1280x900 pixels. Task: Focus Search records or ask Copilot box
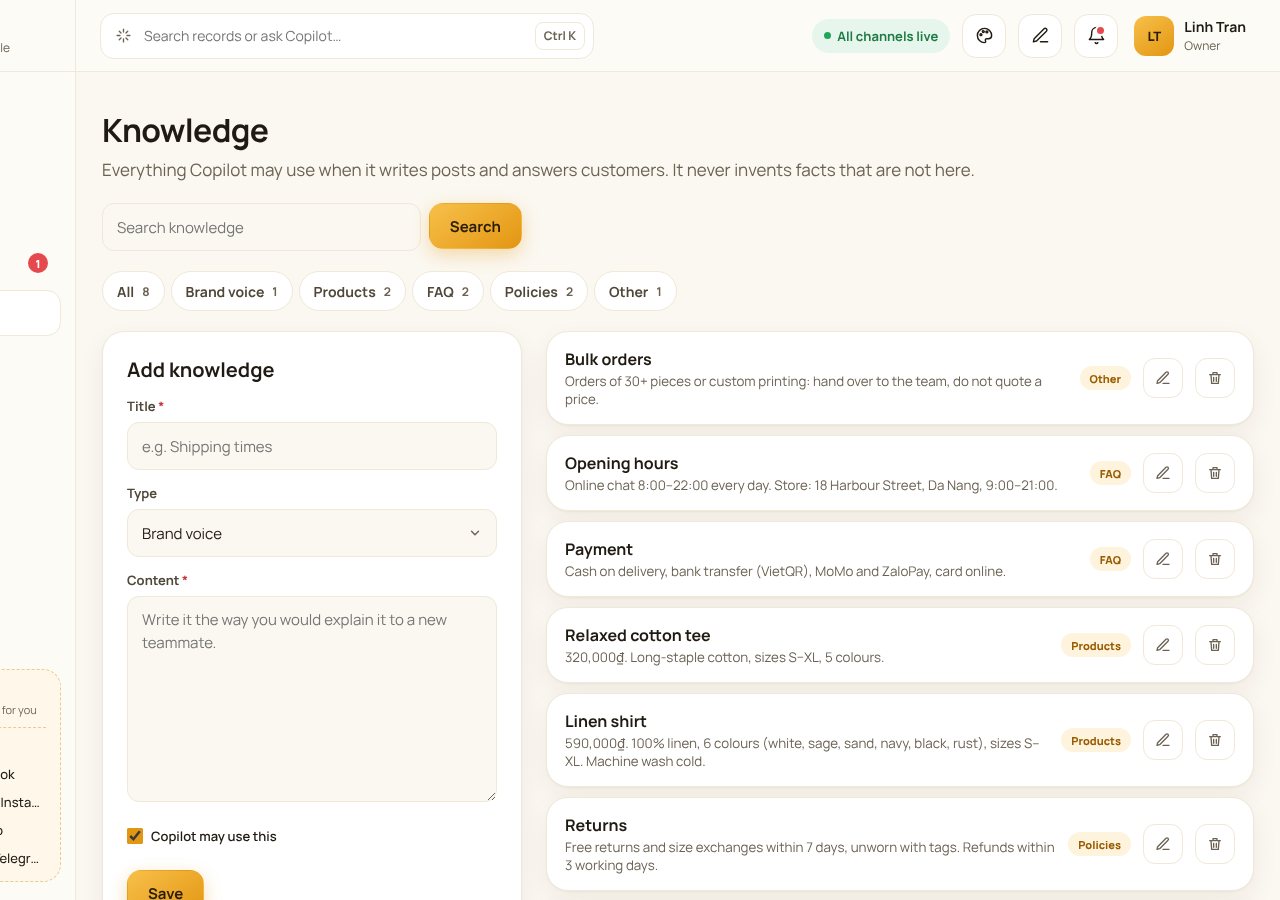(347, 36)
